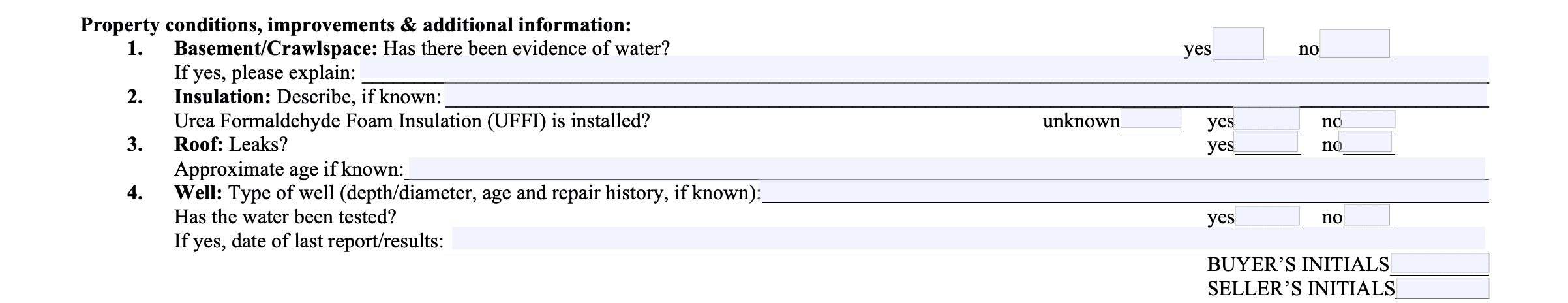Screen dimensions: 1568x303
Task: Mark UFFI installed as 'no'
Action: 1368,120
